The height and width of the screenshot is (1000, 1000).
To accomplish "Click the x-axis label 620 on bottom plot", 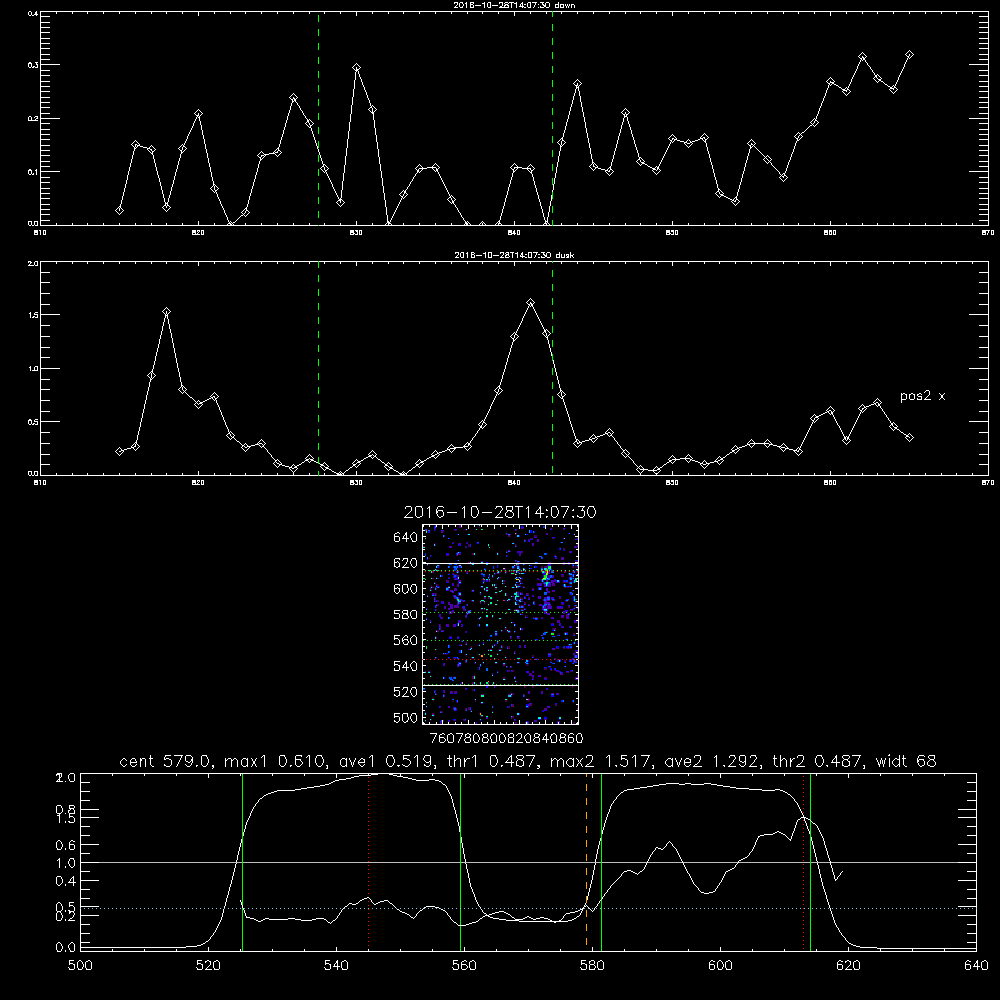I will point(848,966).
